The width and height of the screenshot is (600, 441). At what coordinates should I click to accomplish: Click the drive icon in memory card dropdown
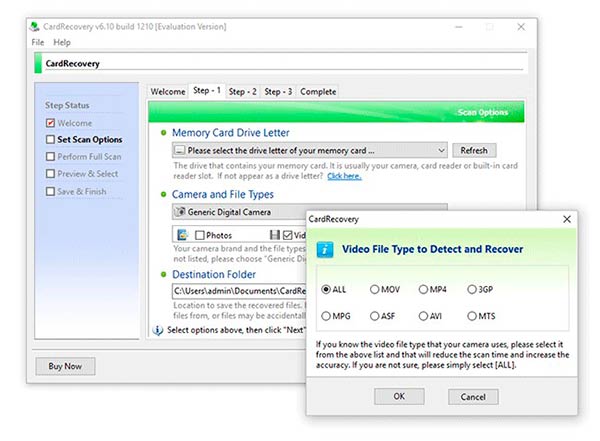pos(179,150)
